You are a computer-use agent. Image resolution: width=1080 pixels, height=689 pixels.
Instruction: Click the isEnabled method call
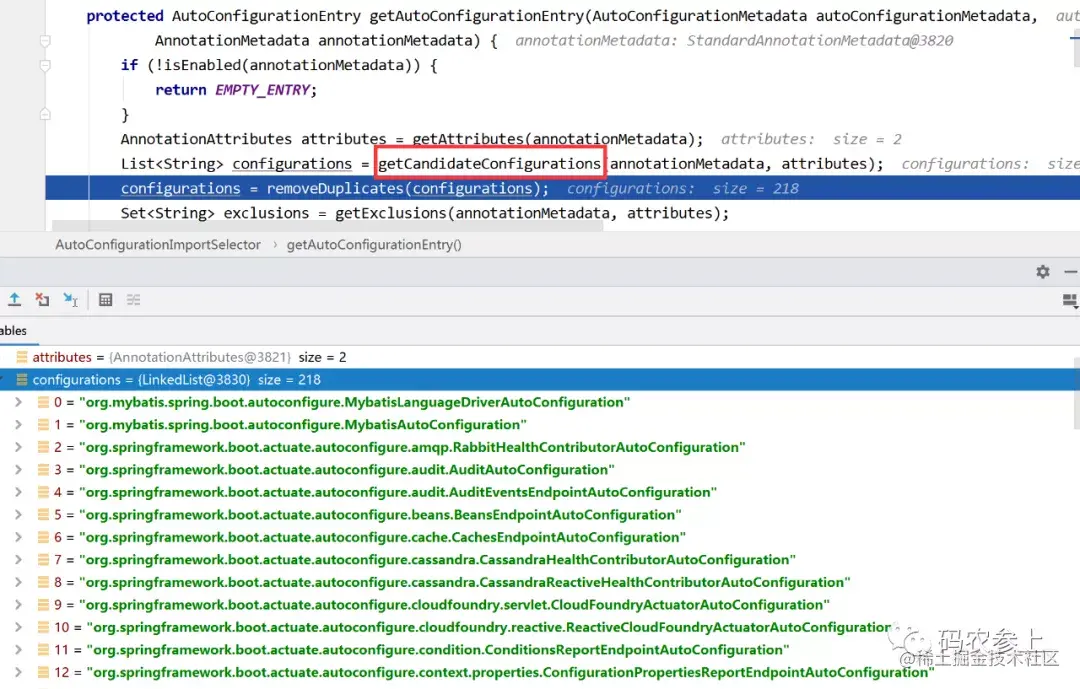(202, 65)
